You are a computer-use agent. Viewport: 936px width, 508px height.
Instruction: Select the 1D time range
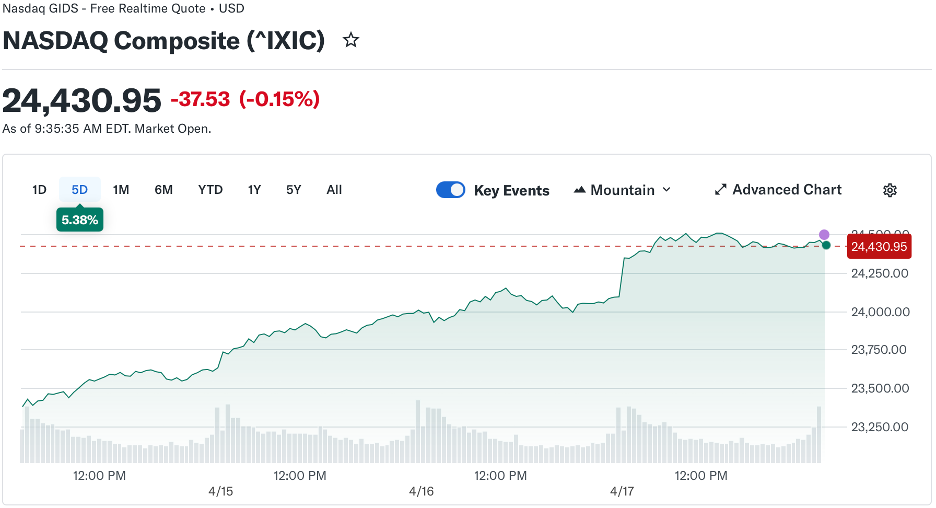[x=39, y=190]
